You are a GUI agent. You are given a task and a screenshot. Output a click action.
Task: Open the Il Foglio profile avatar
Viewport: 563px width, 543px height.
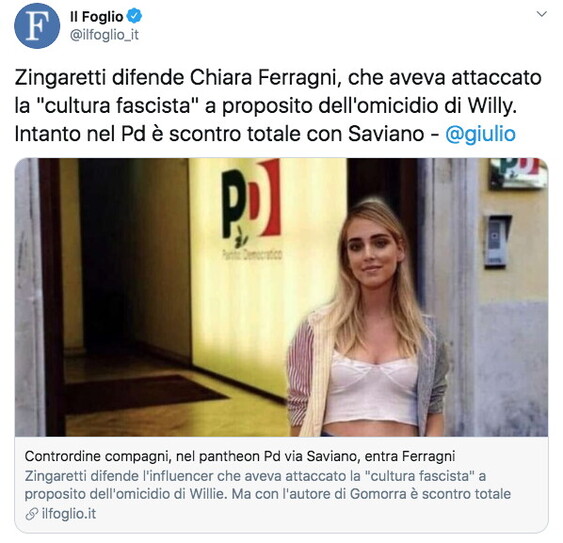(x=37, y=25)
